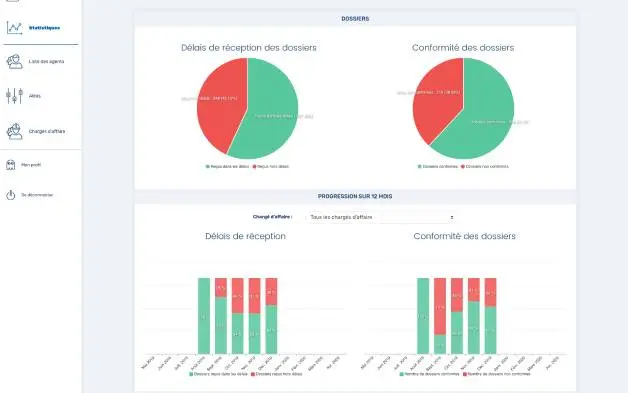
Task: Go to Liste des agents menu item
Action: coord(46,62)
